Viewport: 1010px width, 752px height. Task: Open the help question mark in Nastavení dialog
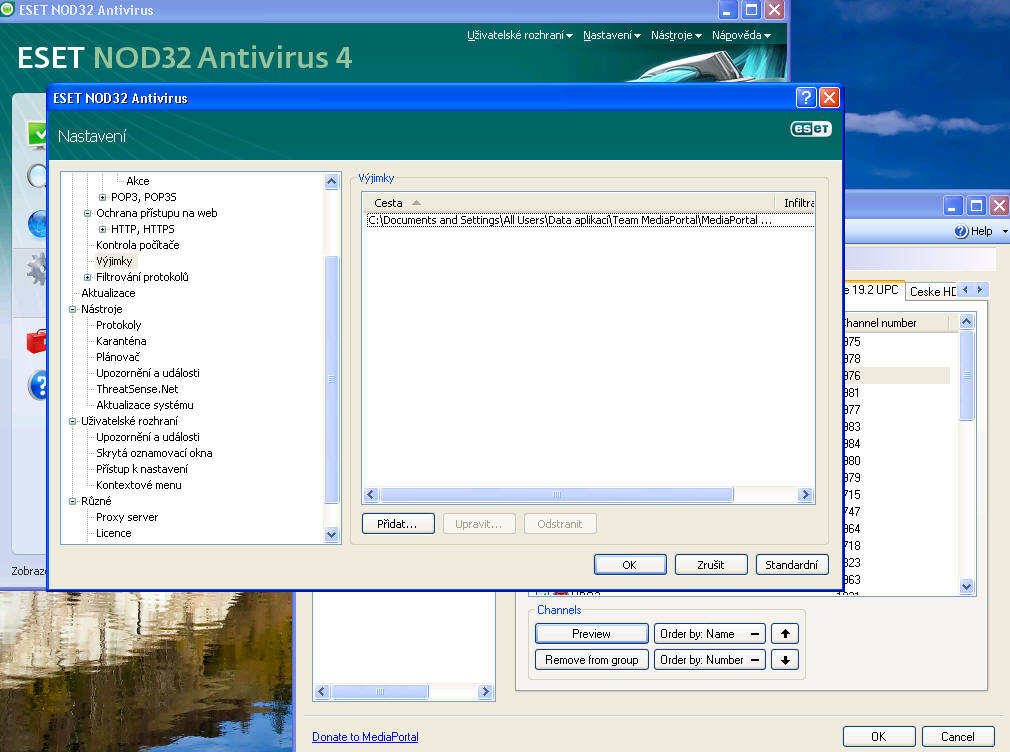click(805, 98)
